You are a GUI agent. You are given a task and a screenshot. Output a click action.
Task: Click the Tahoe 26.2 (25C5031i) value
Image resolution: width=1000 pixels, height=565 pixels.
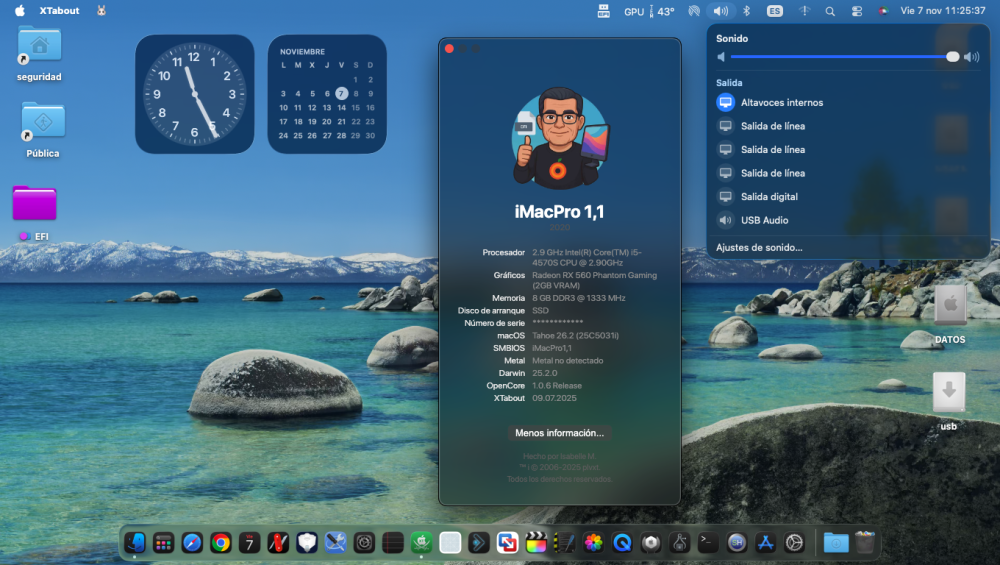tap(575, 335)
